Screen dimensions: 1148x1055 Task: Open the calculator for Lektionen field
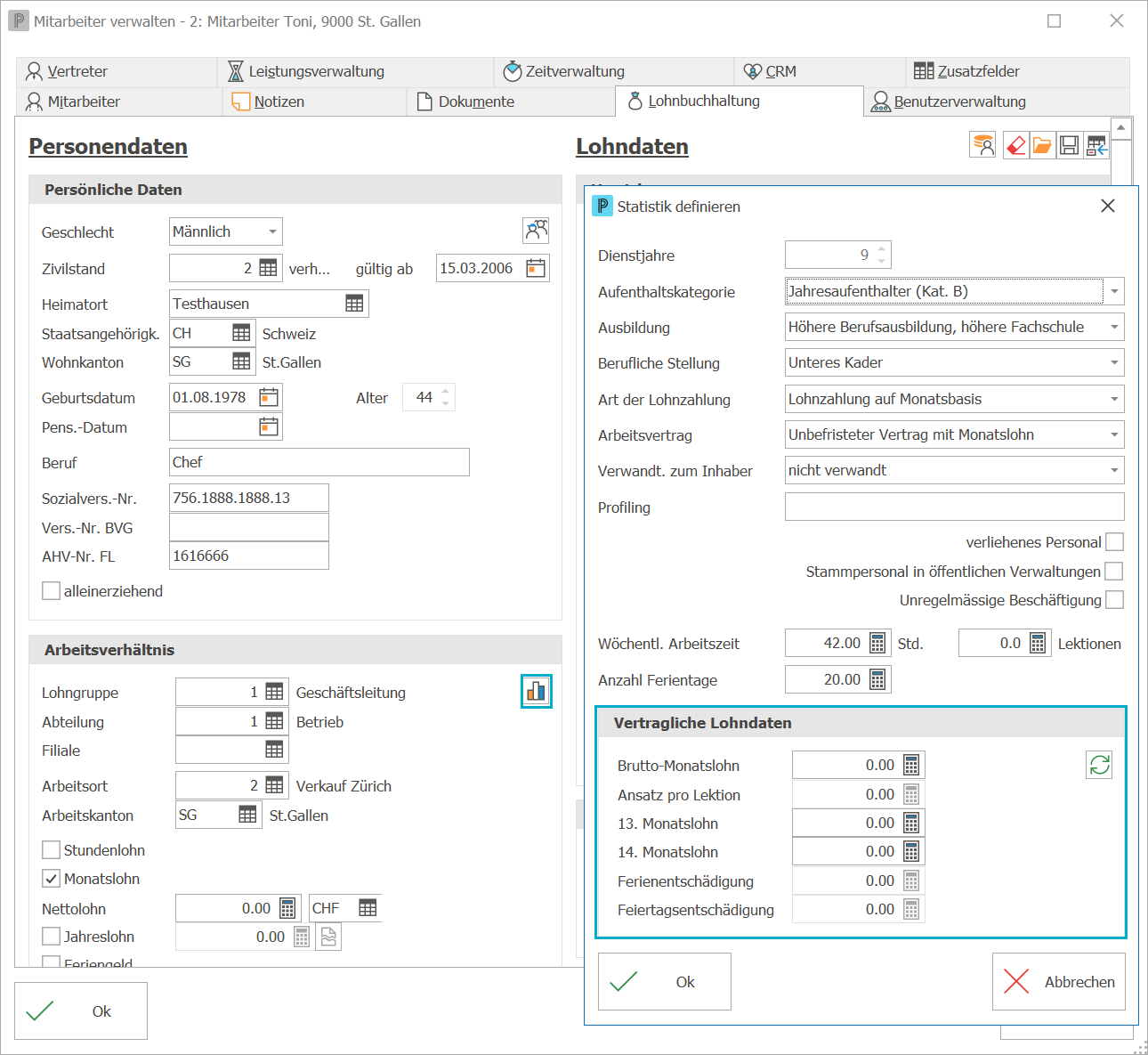pos(1038,643)
